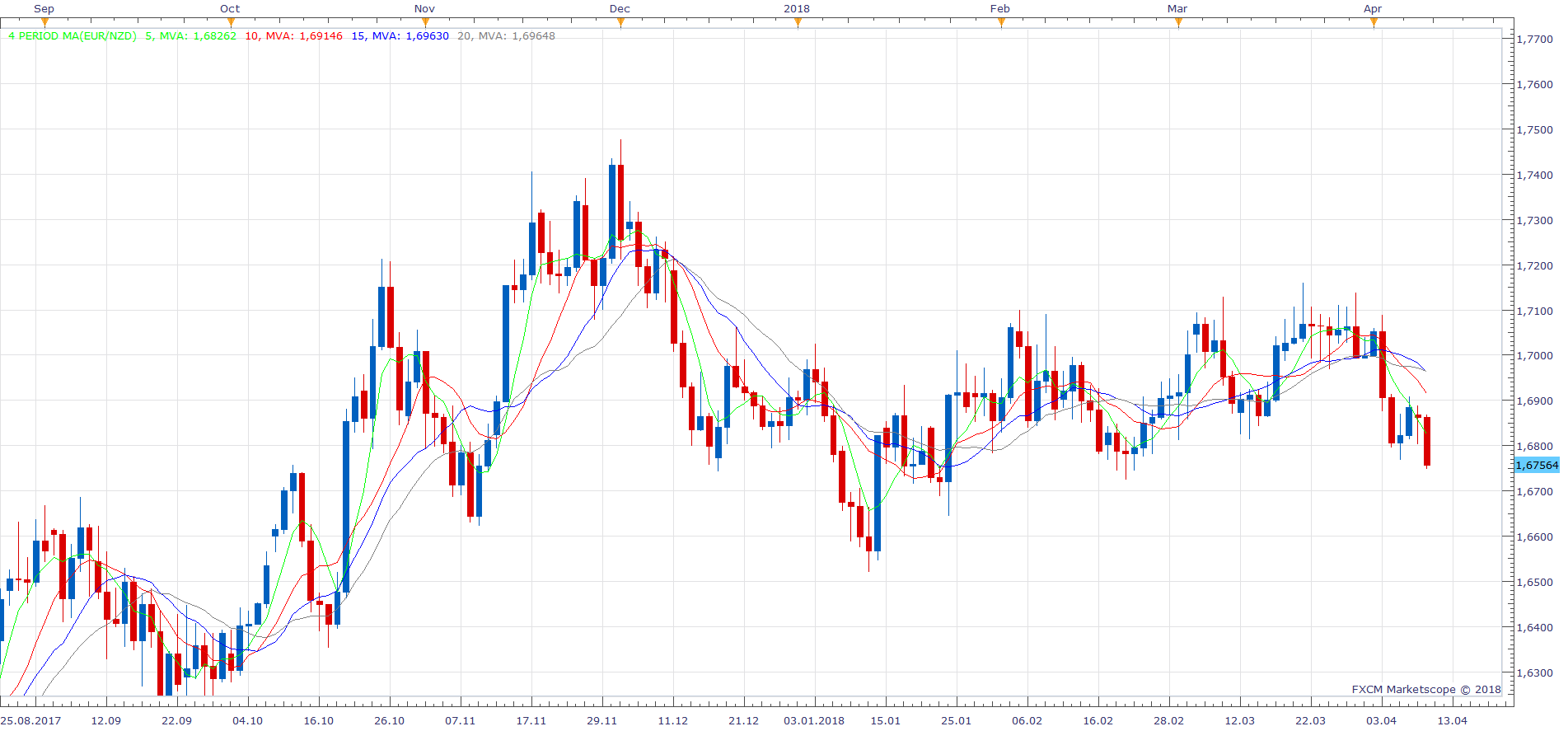
Task: Click the 1,6900 price axis label
Action: (x=1534, y=401)
